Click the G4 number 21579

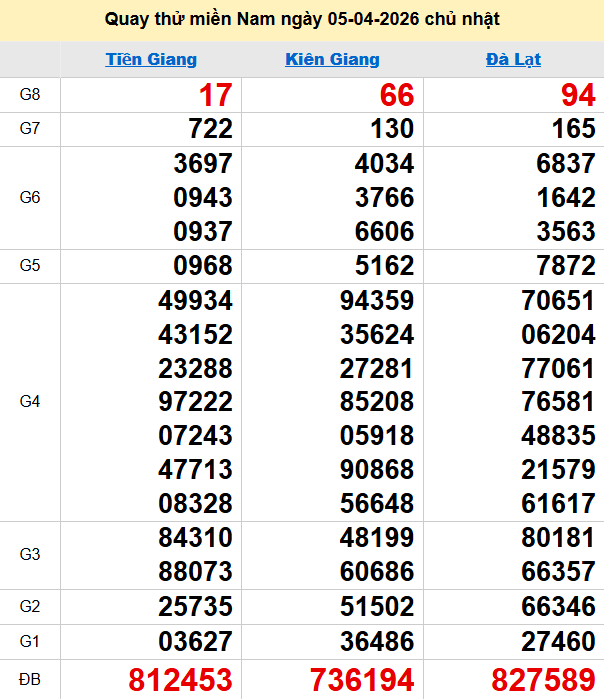(x=559, y=469)
